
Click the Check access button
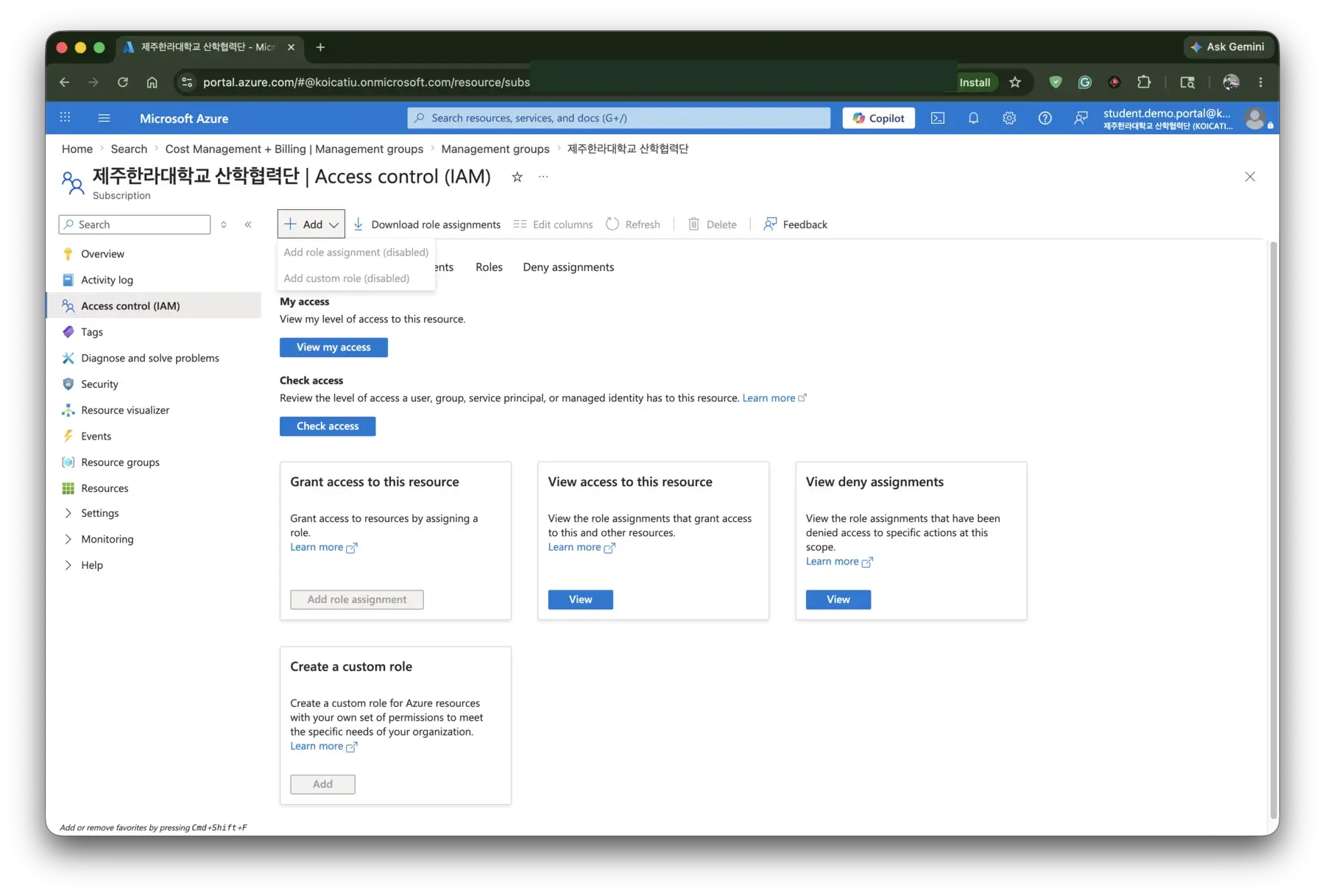pyautogui.click(x=328, y=426)
